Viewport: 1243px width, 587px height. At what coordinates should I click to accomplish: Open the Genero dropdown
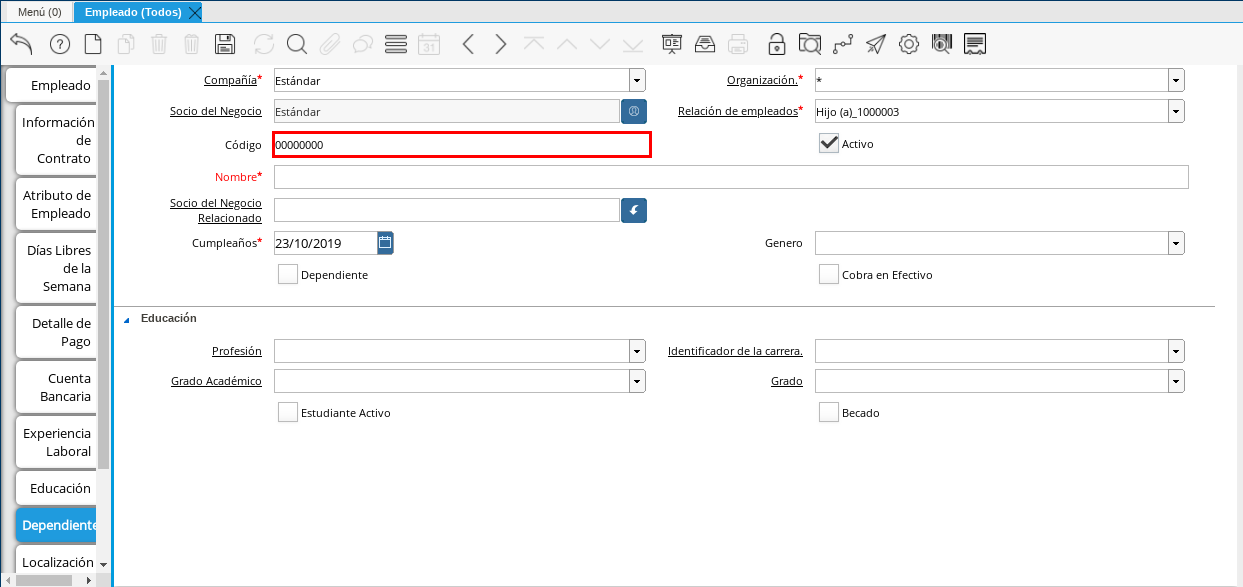pyautogui.click(x=1176, y=243)
